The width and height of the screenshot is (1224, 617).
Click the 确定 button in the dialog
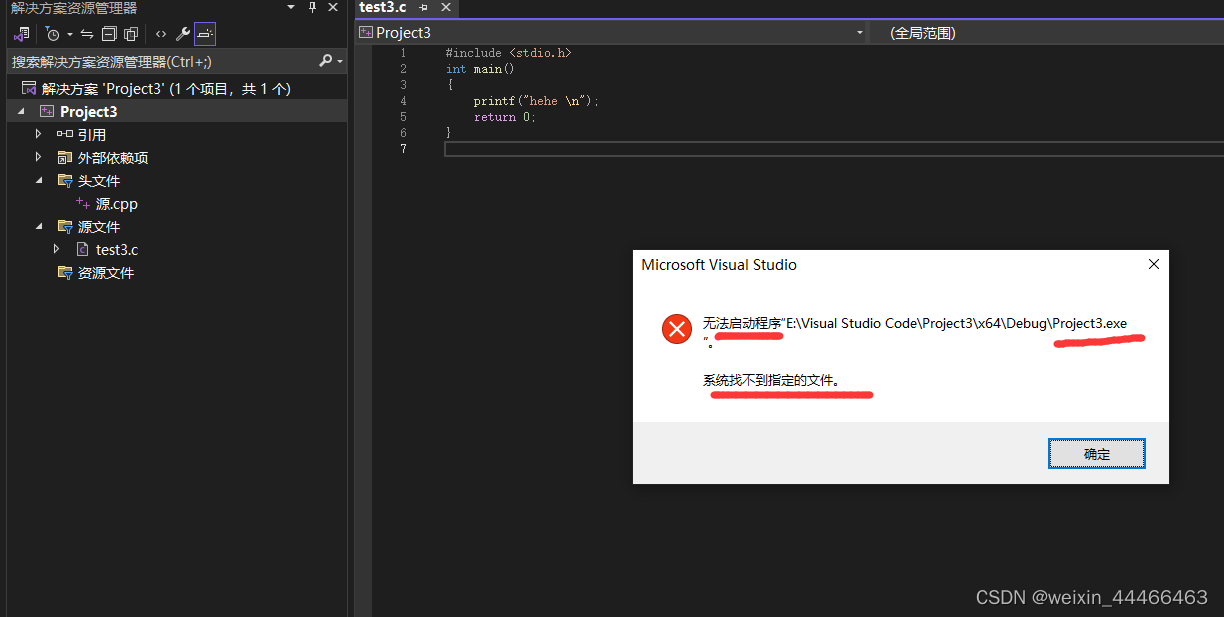[1096, 453]
